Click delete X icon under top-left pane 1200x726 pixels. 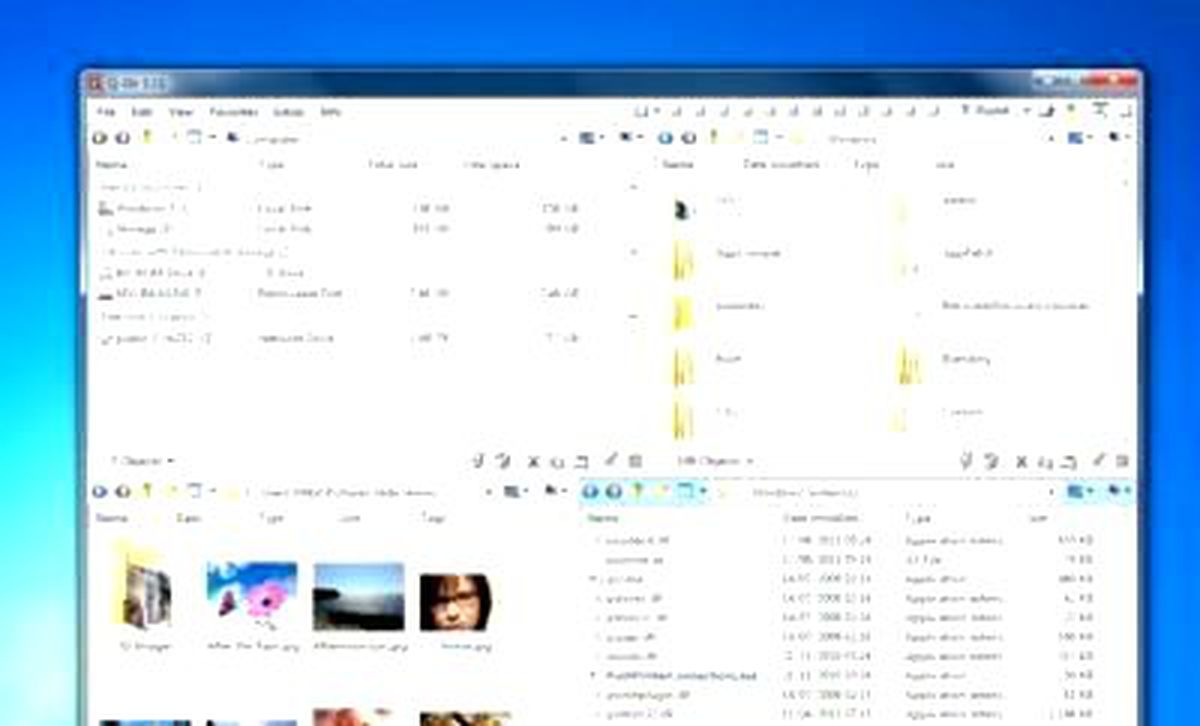click(x=533, y=462)
